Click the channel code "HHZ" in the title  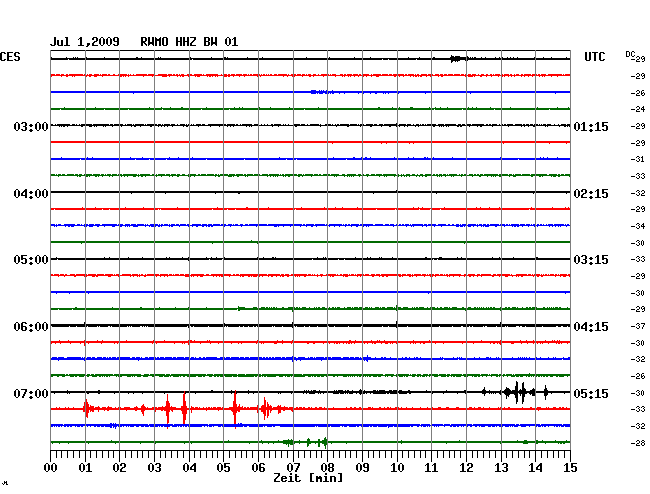(x=186, y=42)
